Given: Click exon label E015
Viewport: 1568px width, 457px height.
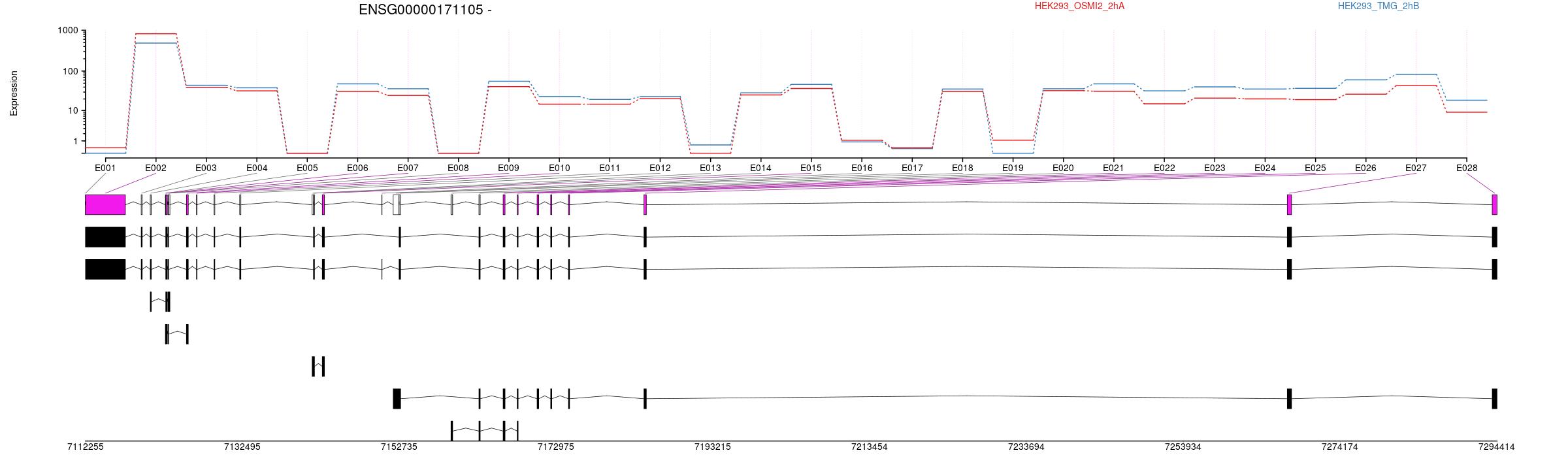Looking at the screenshot, I should [811, 168].
